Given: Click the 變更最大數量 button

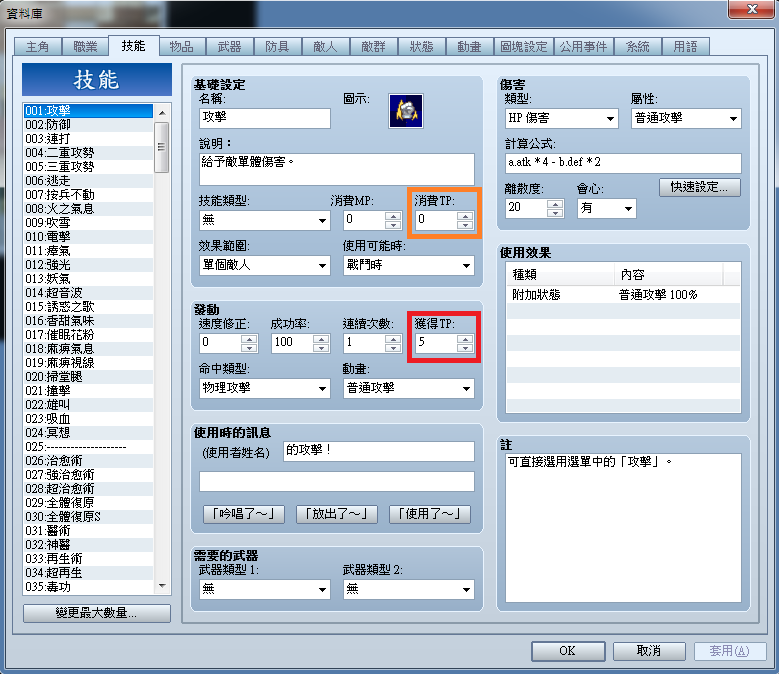Looking at the screenshot, I should [97, 613].
